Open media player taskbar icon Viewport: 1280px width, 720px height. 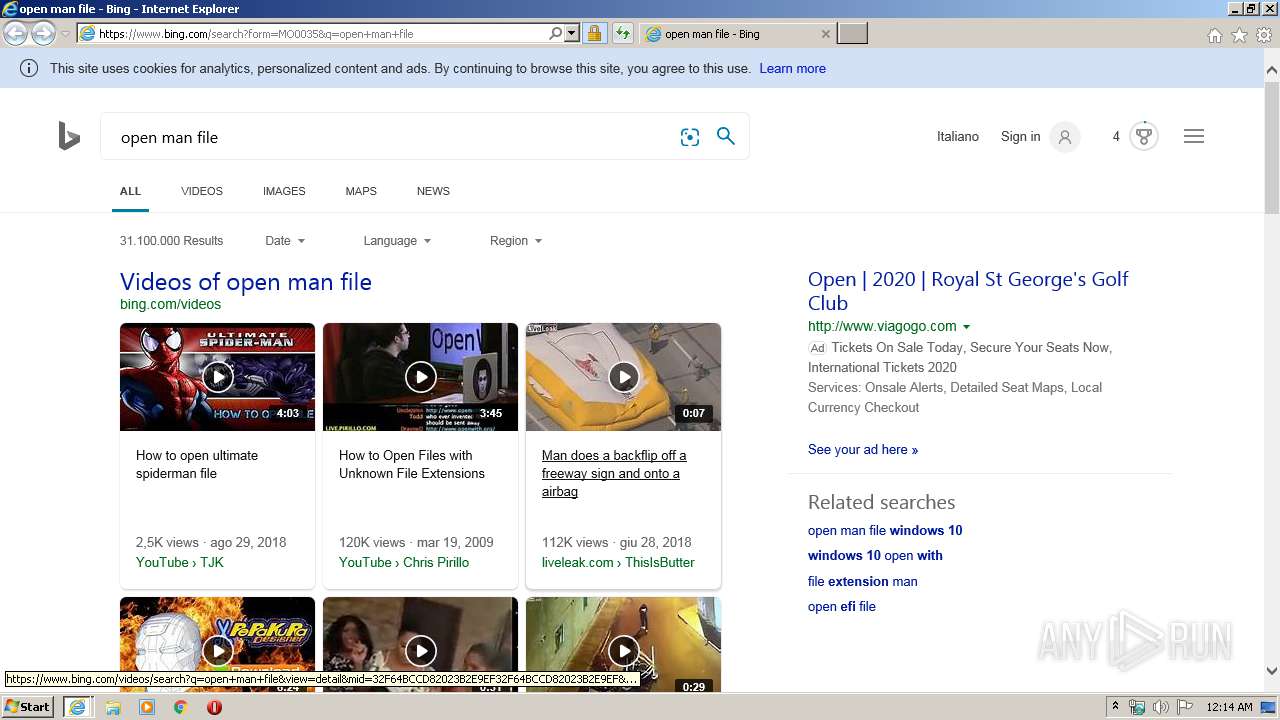tap(147, 707)
